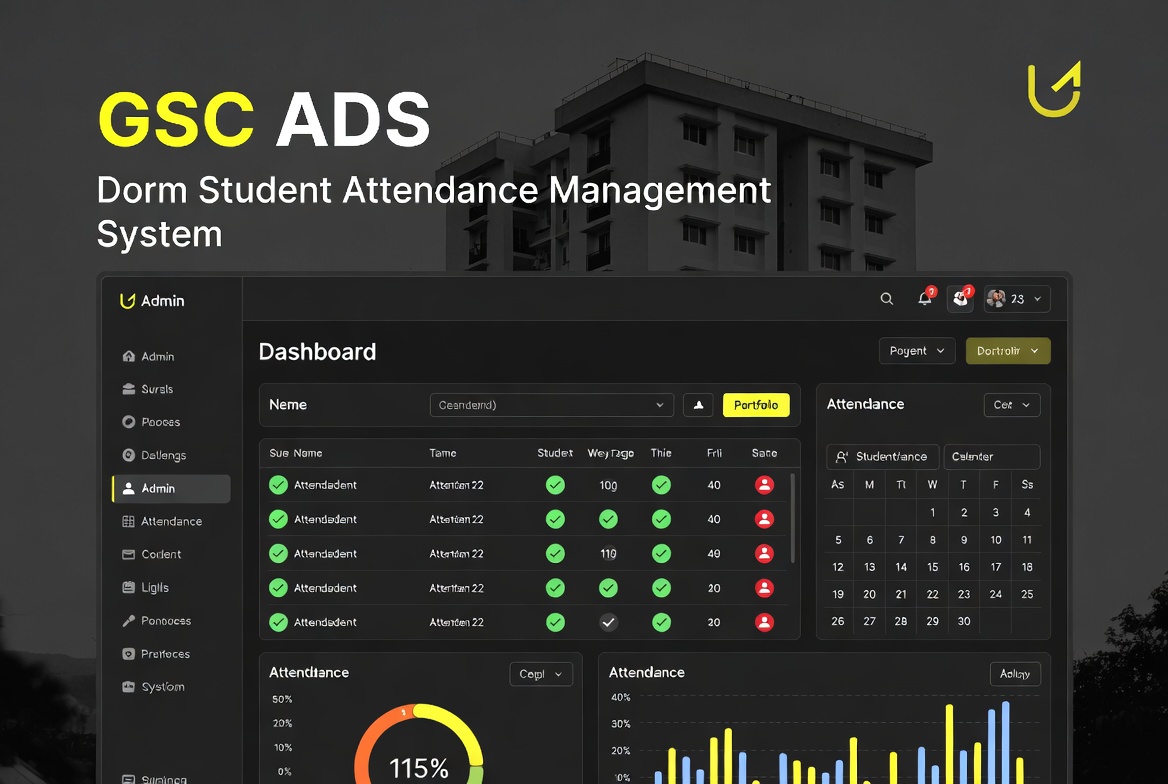Switch to the Student/ance tab
Viewport: 1168px width, 784px height.
(883, 457)
